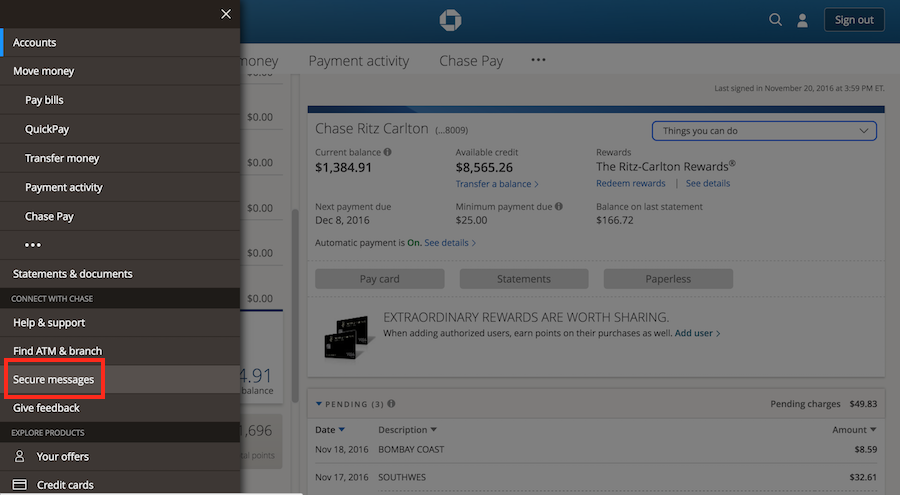
Task: Open Pay bills in the side menu
Action: point(120,100)
